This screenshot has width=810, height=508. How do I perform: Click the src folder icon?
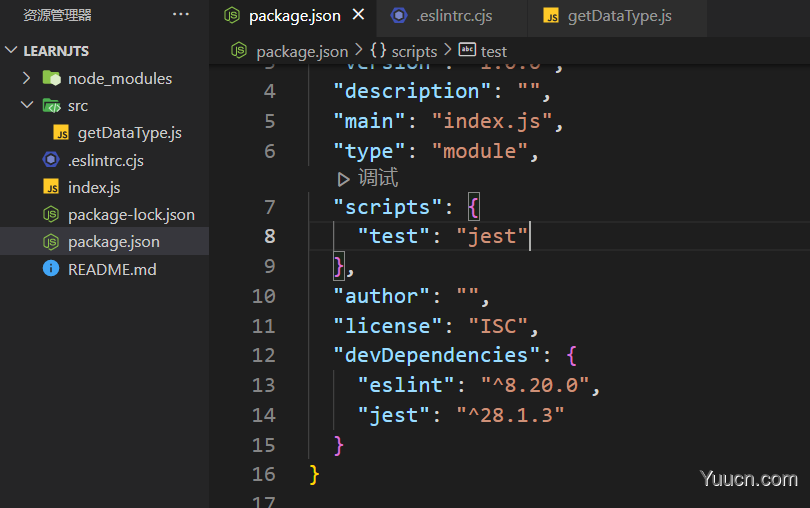coord(52,105)
